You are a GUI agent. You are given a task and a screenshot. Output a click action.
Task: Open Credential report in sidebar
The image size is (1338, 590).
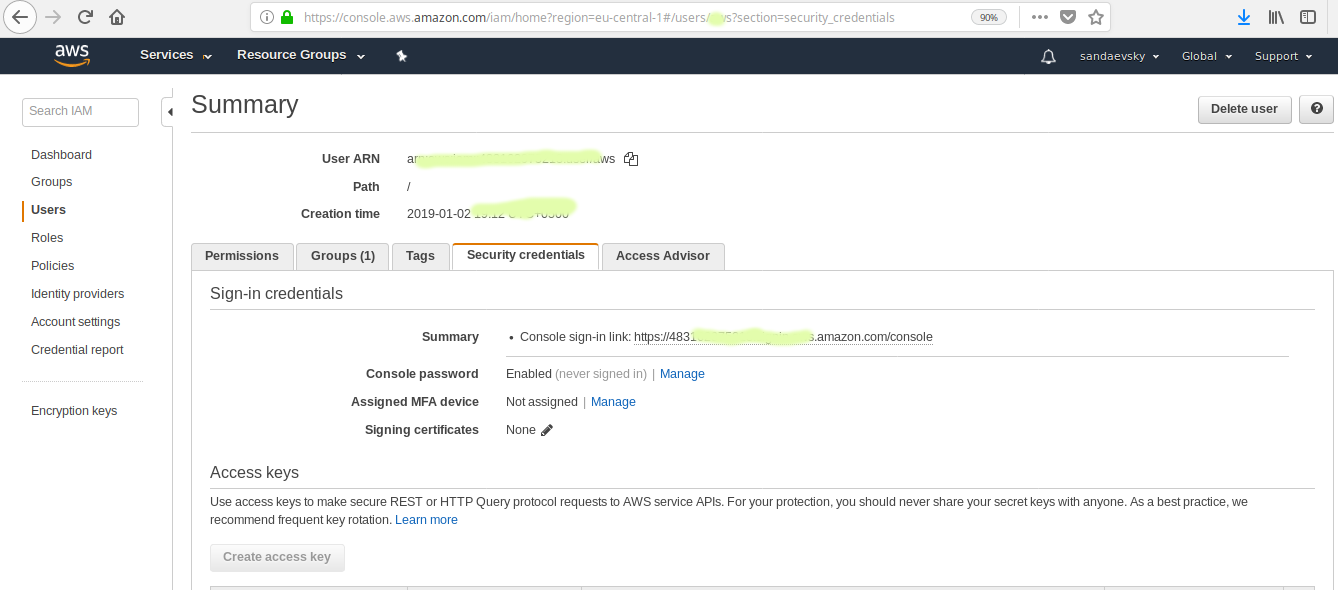tap(77, 350)
